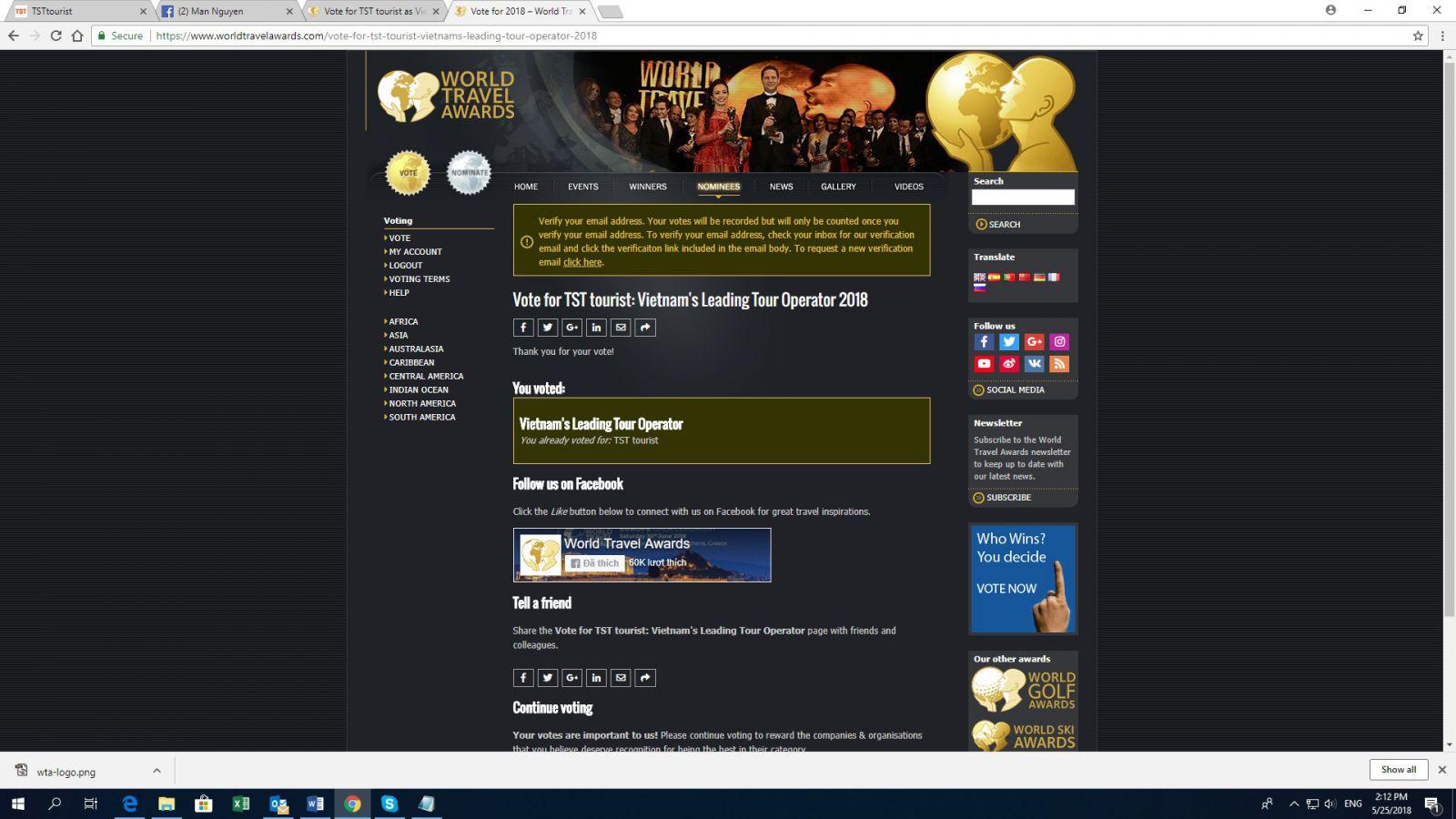This screenshot has height=819, width=1456.
Task: Open Instagram icon in Follow us panel
Action: point(1059,342)
